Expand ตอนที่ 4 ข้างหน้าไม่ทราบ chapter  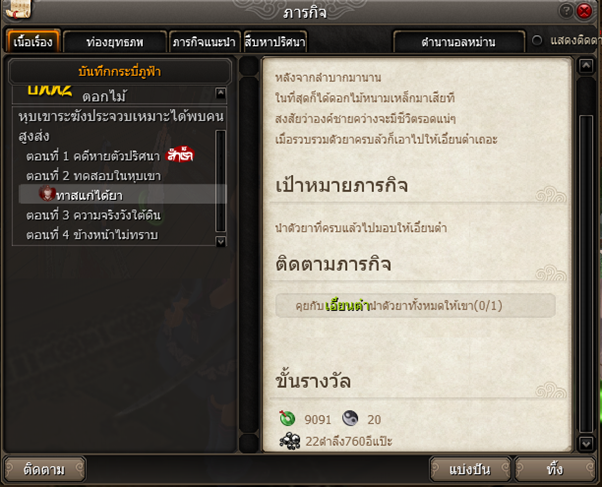coord(92,235)
